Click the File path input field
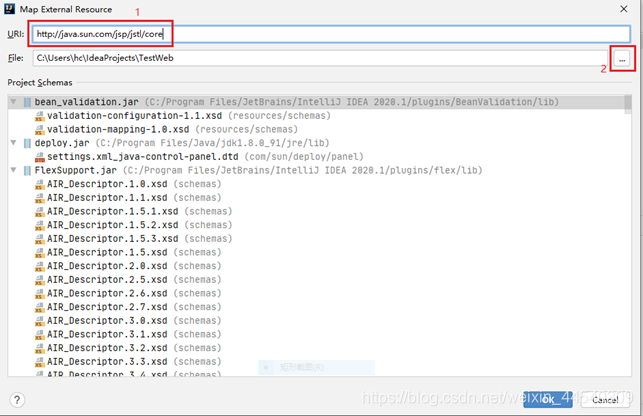 [x=320, y=58]
